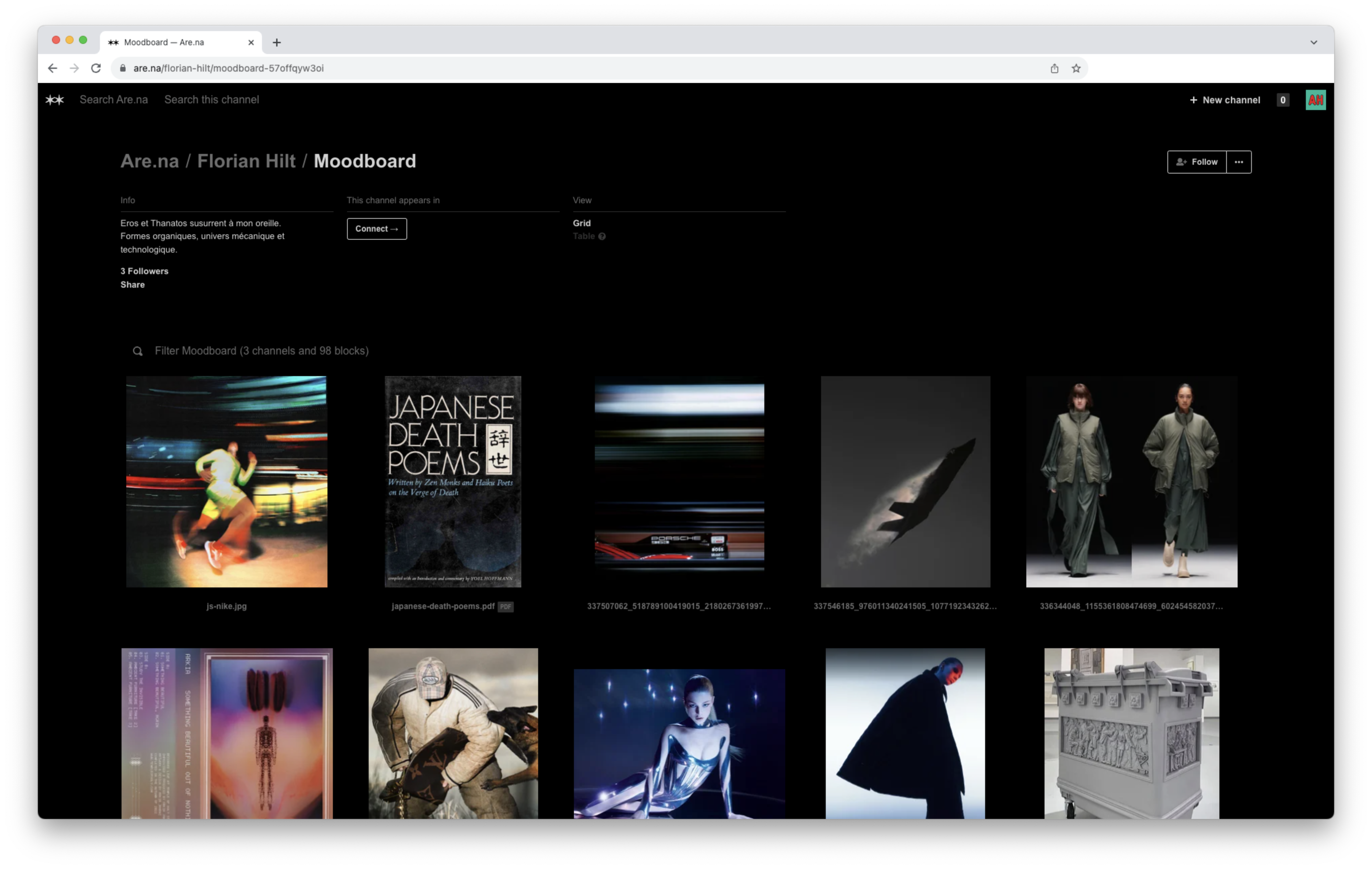Click the Are.na logo icon

pos(55,100)
